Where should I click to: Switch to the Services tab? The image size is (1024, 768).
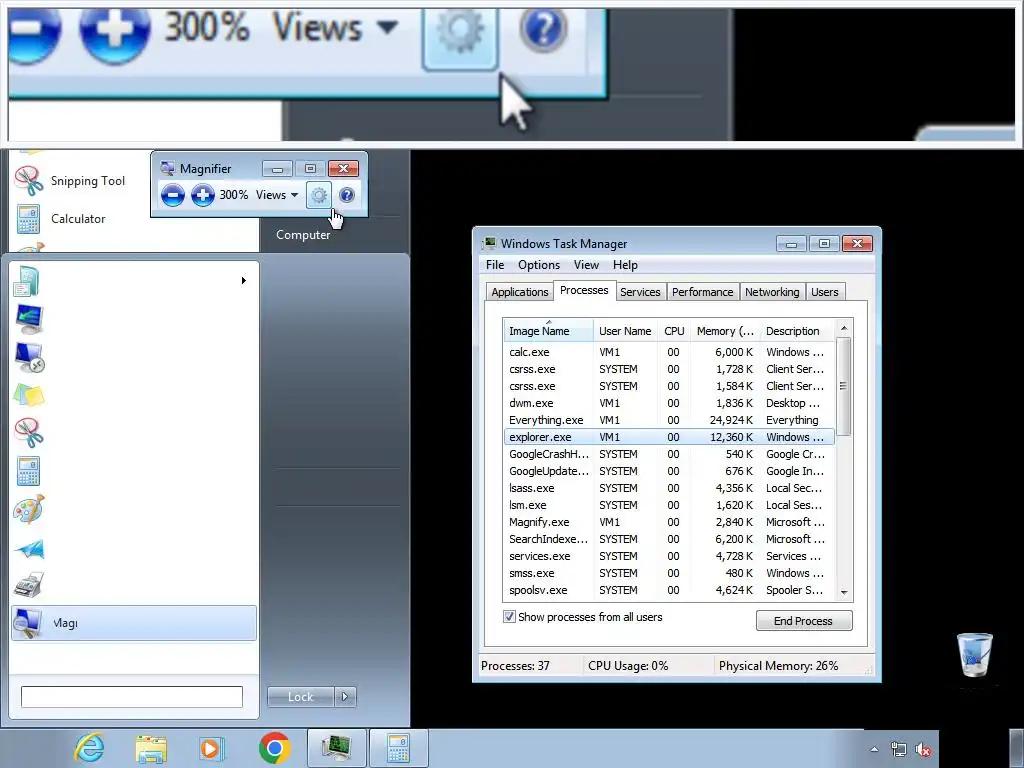point(640,292)
